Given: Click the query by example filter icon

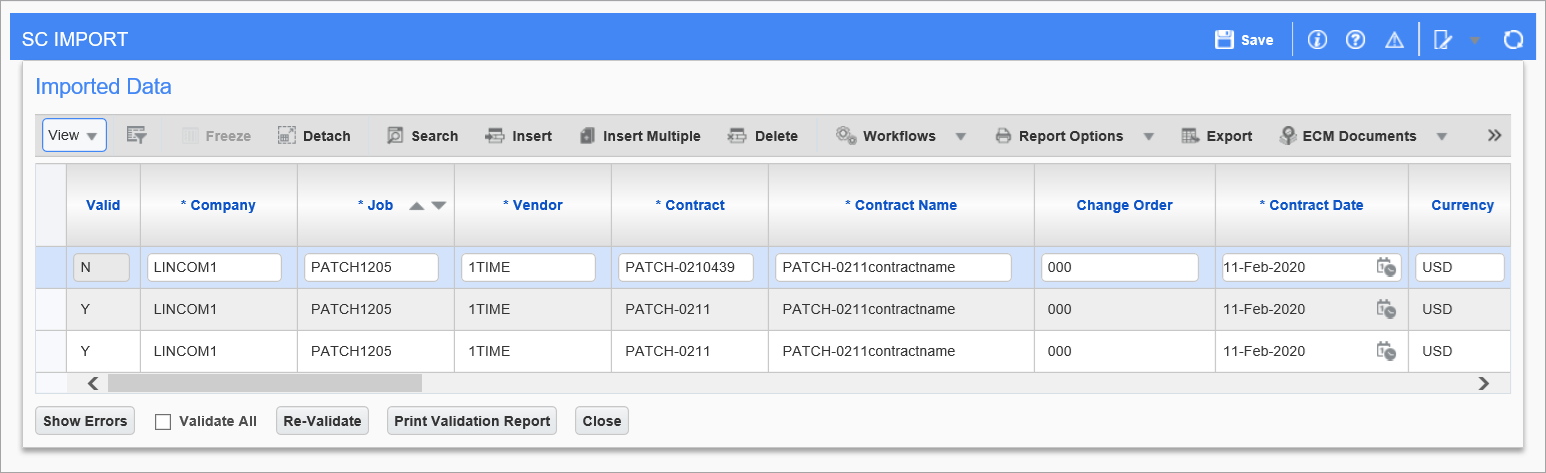Looking at the screenshot, I should (x=136, y=135).
